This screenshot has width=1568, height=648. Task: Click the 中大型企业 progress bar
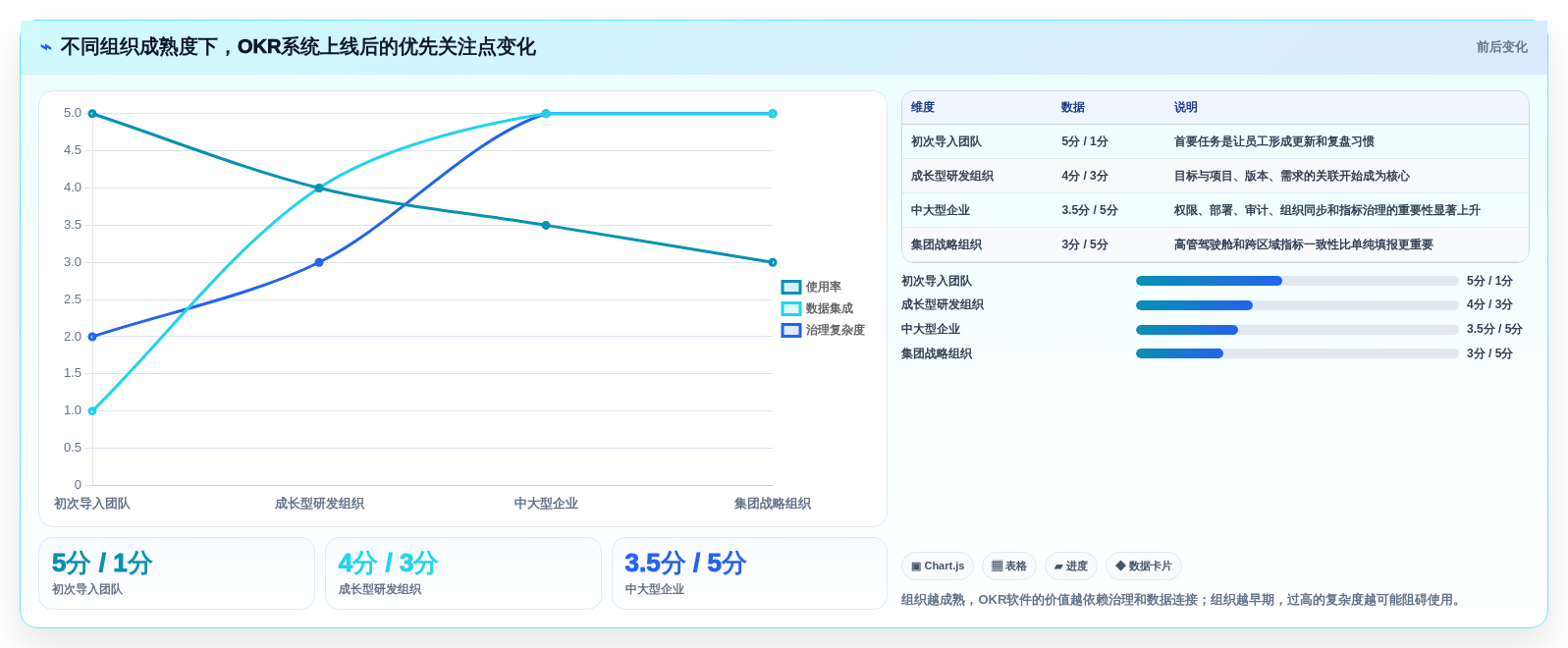click(1297, 330)
